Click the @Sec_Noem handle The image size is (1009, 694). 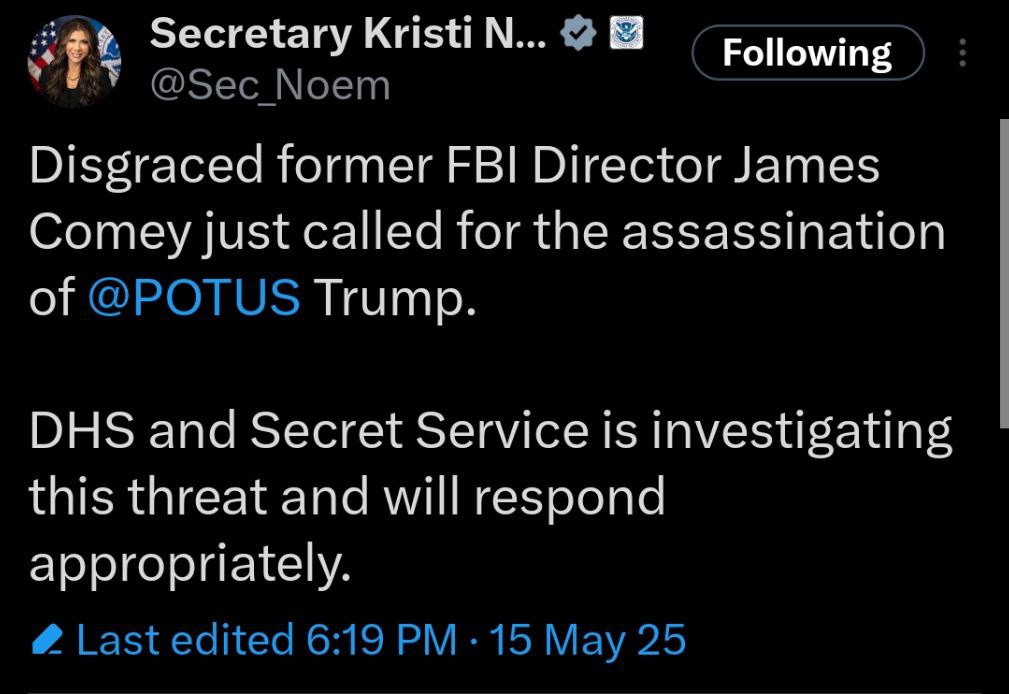click(x=270, y=86)
